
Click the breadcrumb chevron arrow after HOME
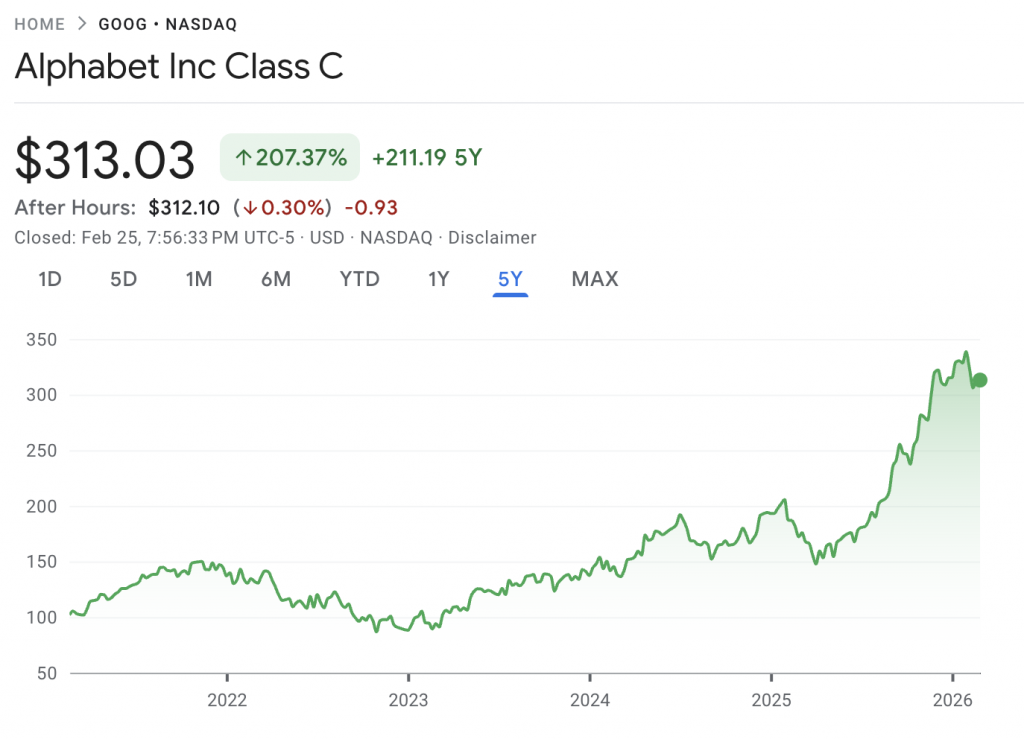pyautogui.click(x=82, y=24)
